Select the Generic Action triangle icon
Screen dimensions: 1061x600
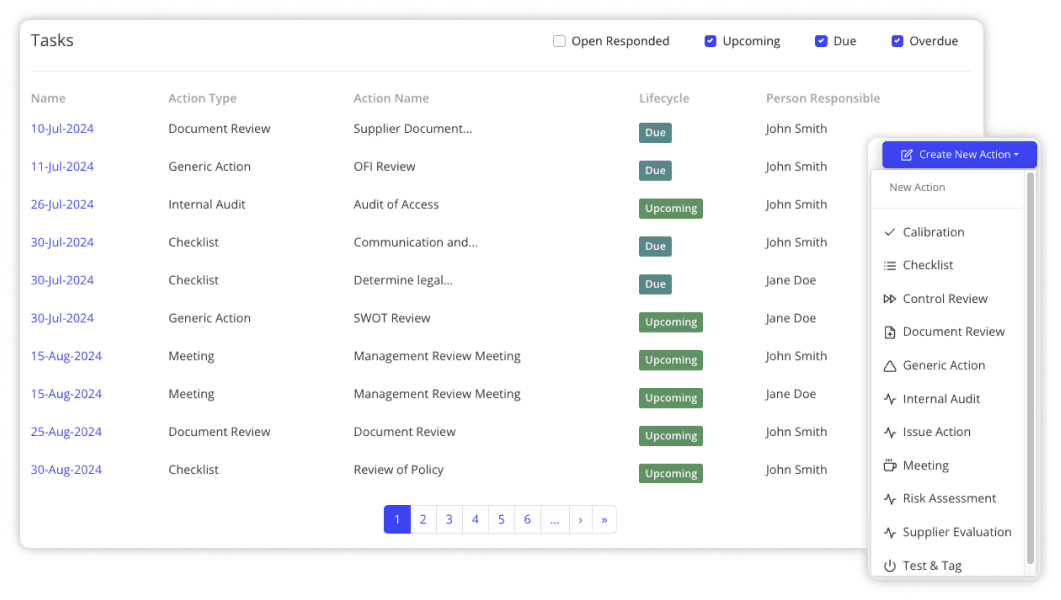(889, 365)
